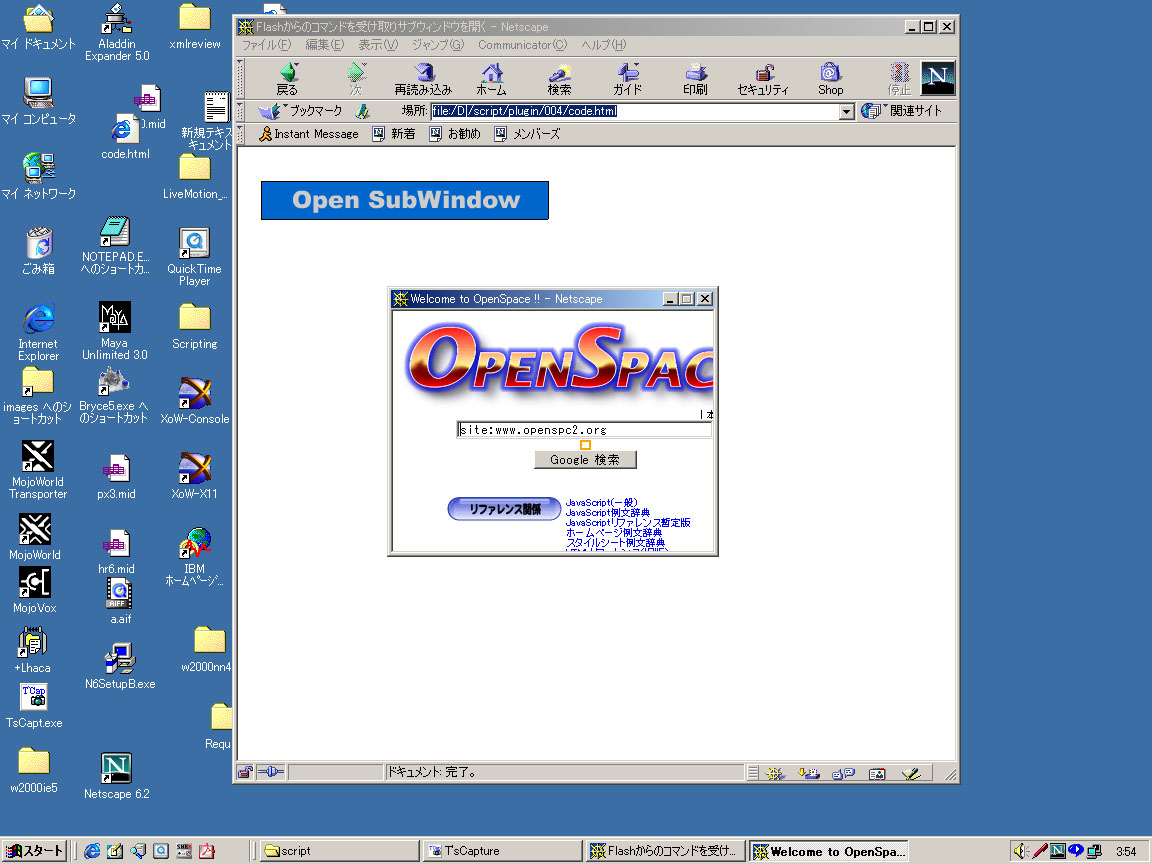Open the 編集(E) menu
This screenshot has height=864, width=1152.
[x=324, y=45]
